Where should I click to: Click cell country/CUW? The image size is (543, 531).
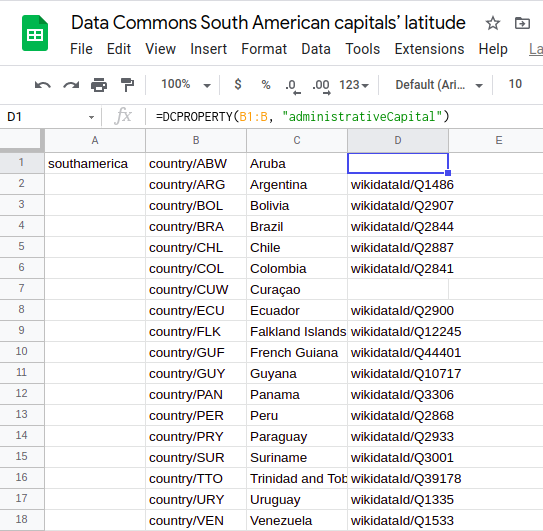pyautogui.click(x=196, y=289)
